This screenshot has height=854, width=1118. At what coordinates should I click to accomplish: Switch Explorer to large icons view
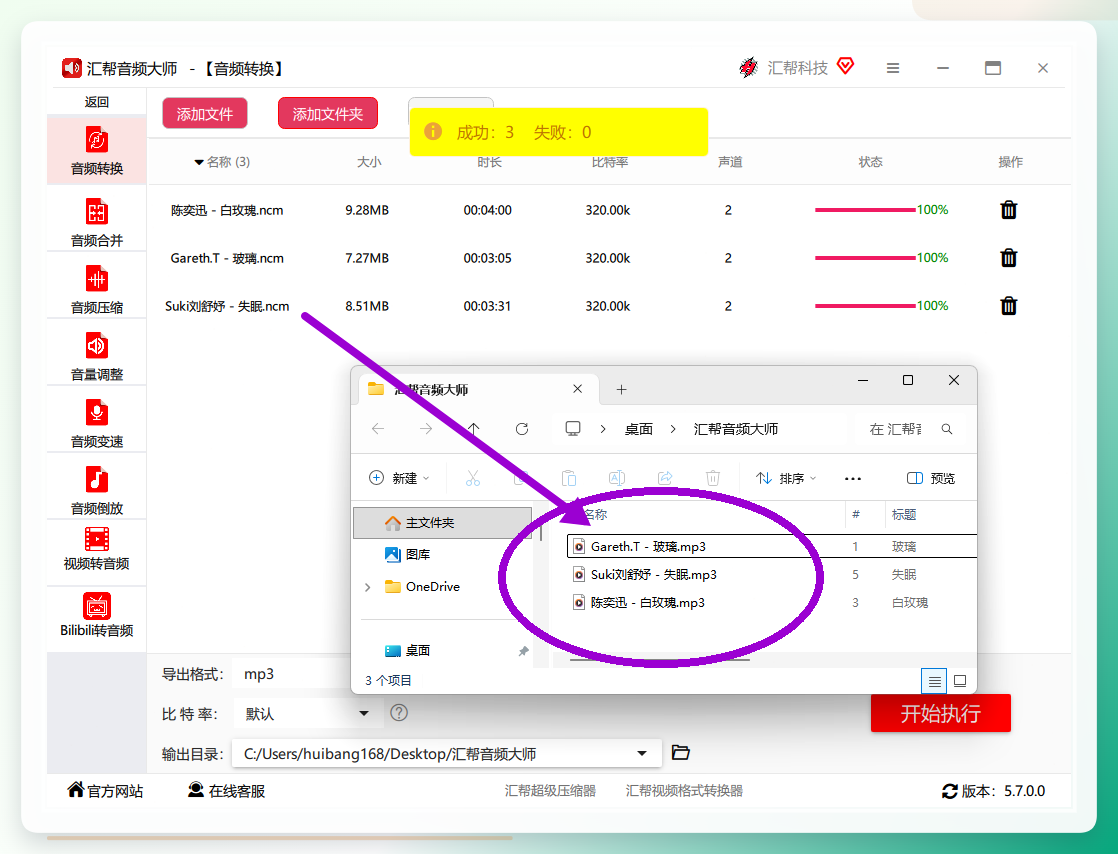[960, 681]
